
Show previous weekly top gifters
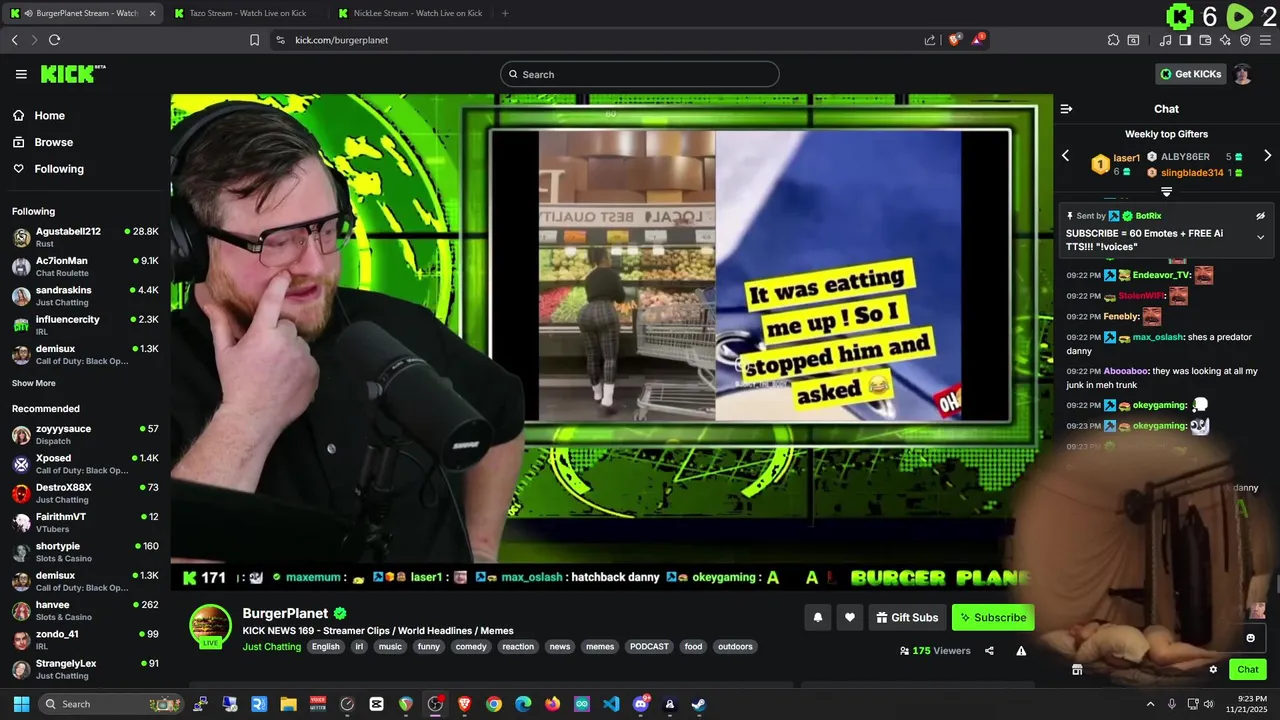[x=1065, y=156]
